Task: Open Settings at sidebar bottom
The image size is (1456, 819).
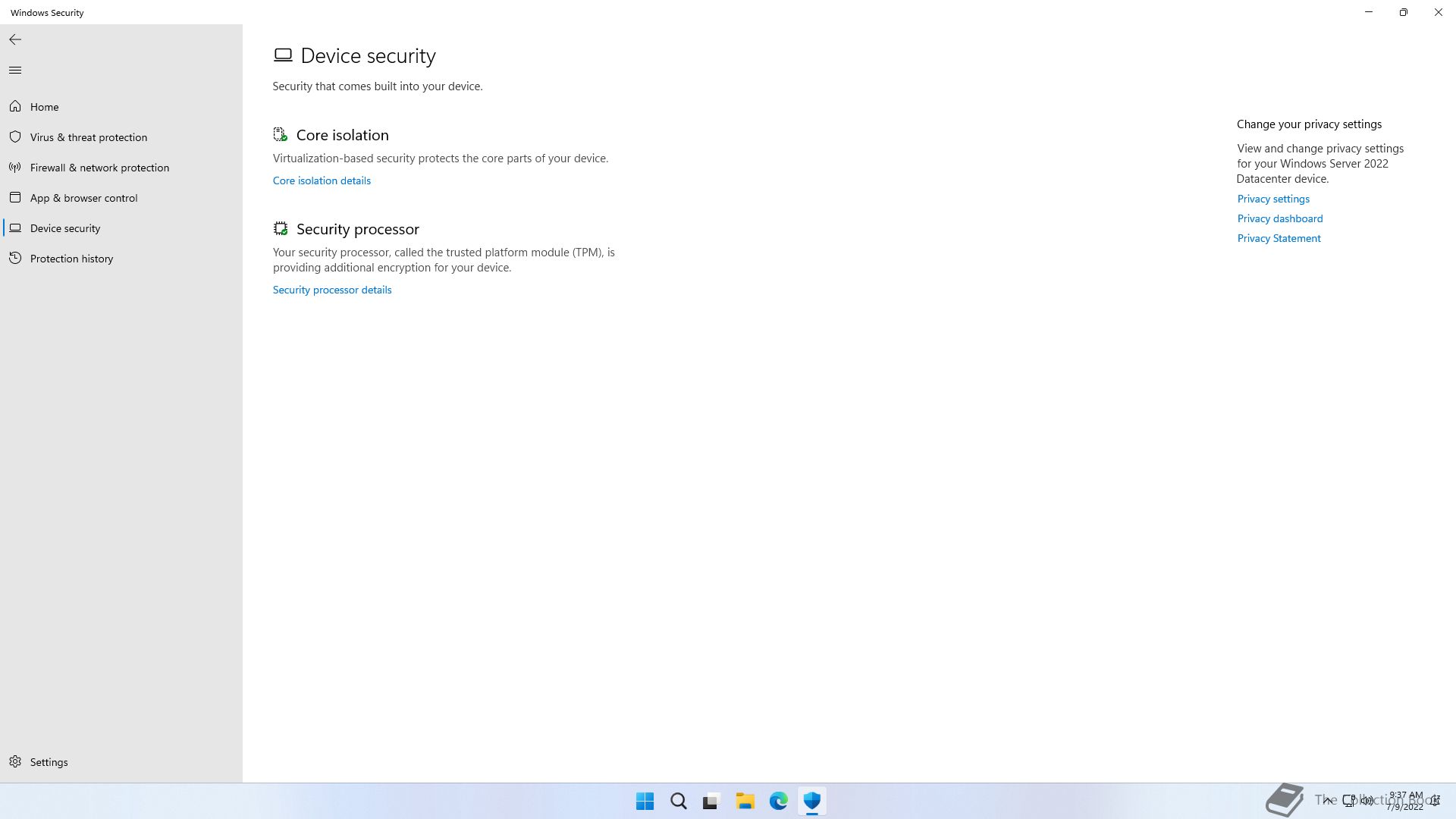Action: point(121,762)
